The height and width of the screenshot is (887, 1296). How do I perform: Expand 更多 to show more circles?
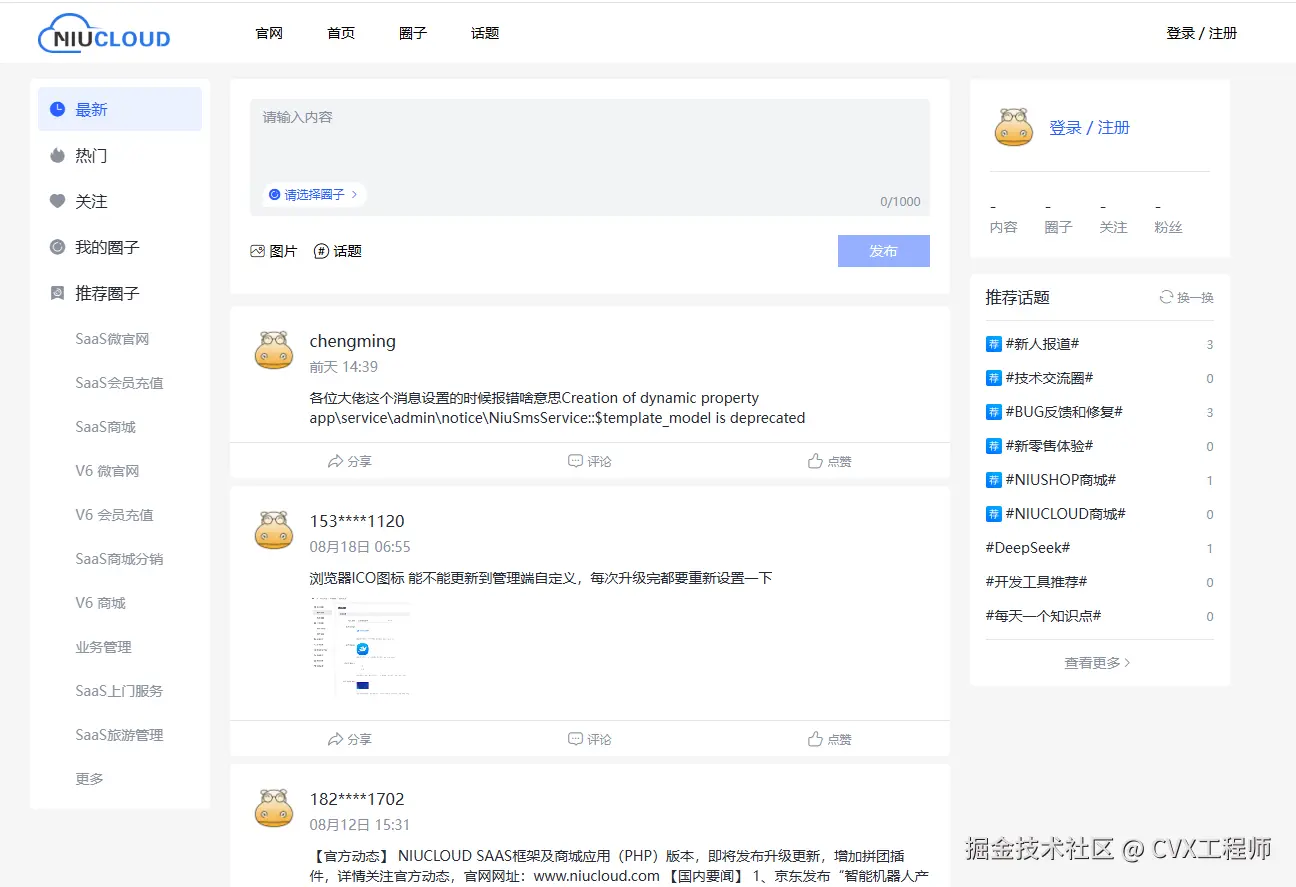[89, 778]
